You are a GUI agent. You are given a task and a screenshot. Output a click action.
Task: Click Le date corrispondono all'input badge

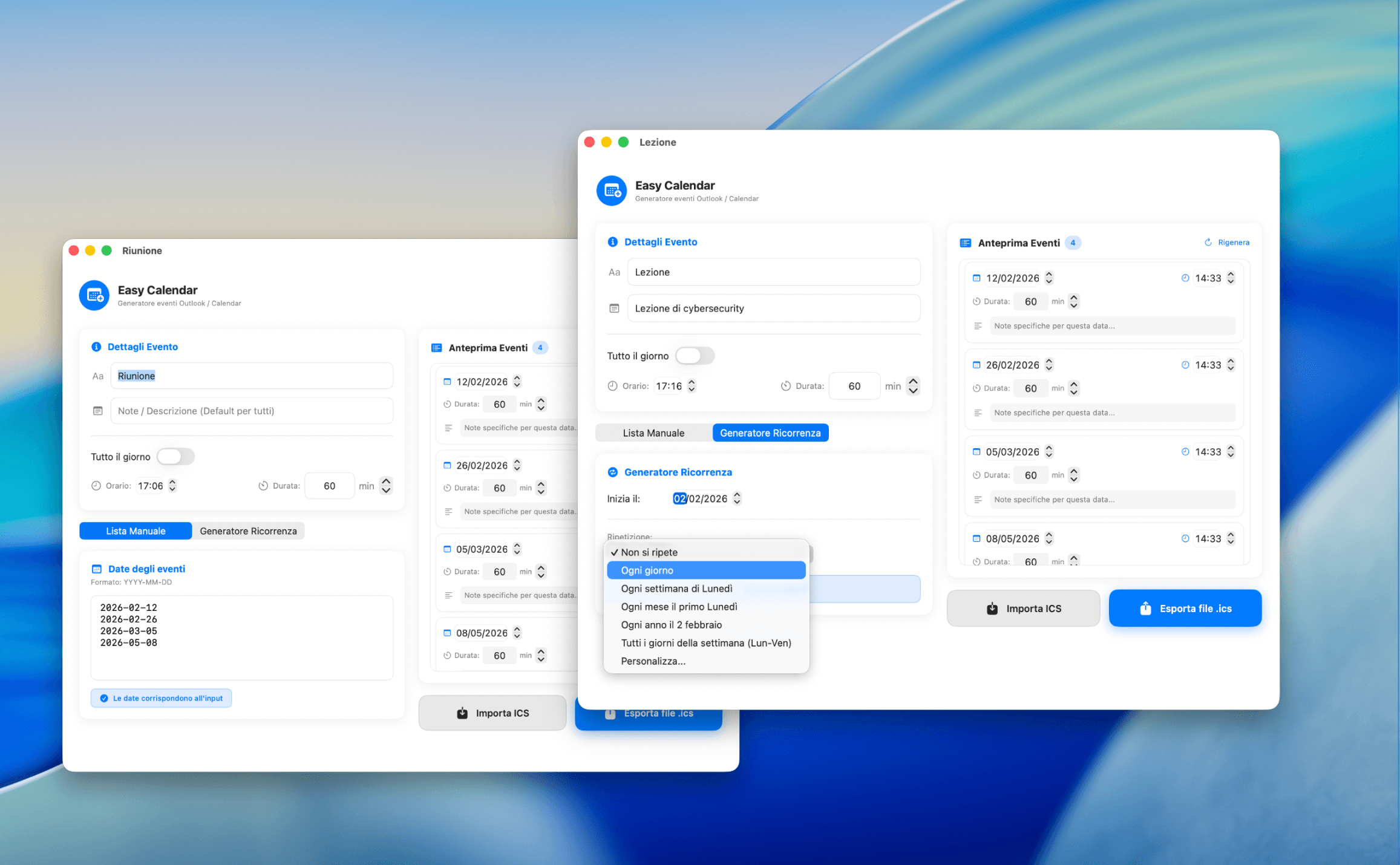pyautogui.click(x=162, y=698)
